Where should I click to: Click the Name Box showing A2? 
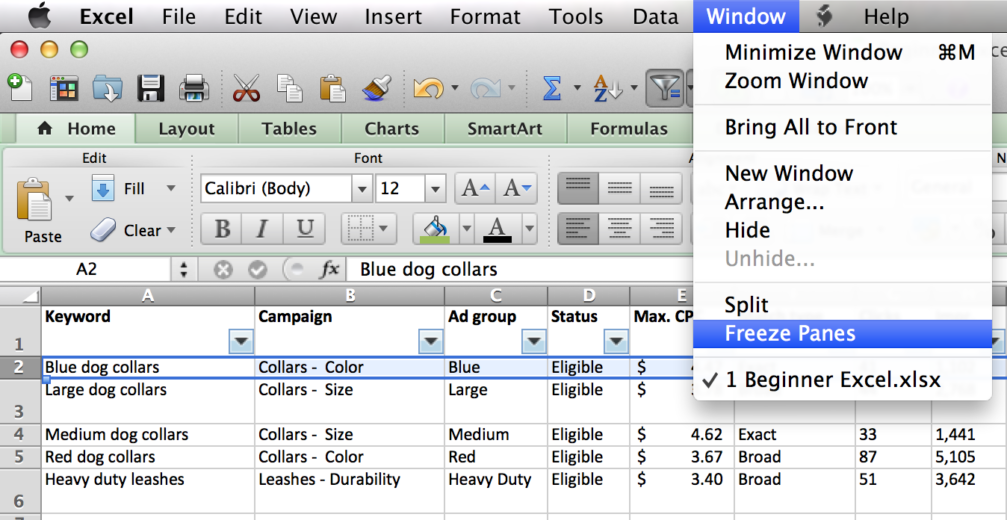[x=86, y=270]
